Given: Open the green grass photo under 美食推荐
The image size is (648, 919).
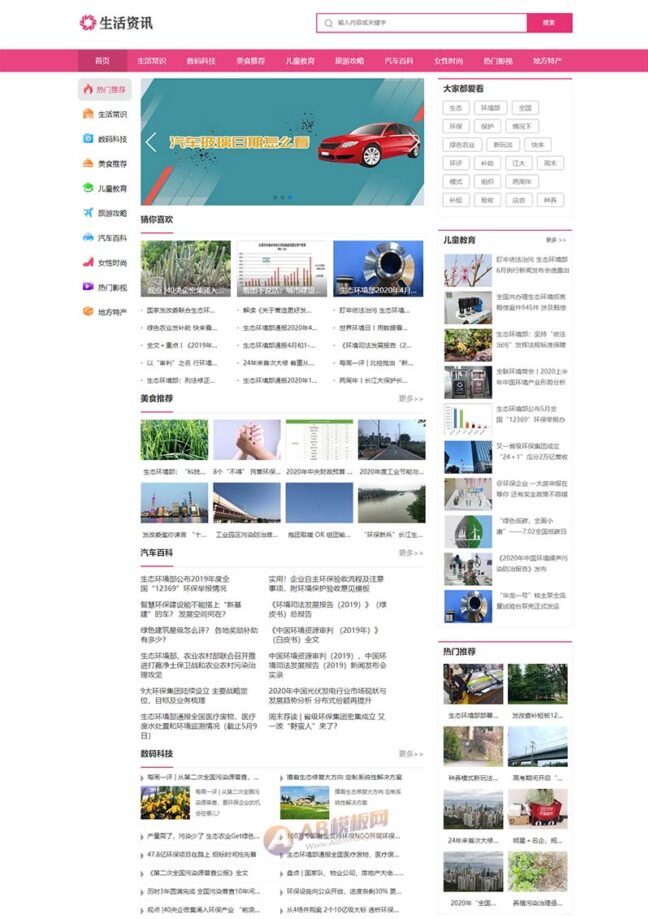Looking at the screenshot, I should [x=174, y=440].
